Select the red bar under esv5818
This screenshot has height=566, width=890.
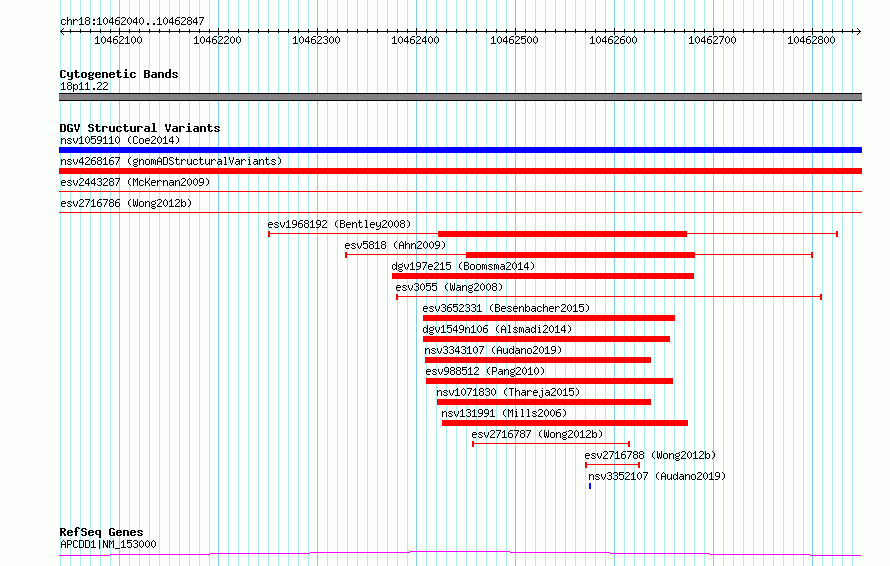point(580,255)
